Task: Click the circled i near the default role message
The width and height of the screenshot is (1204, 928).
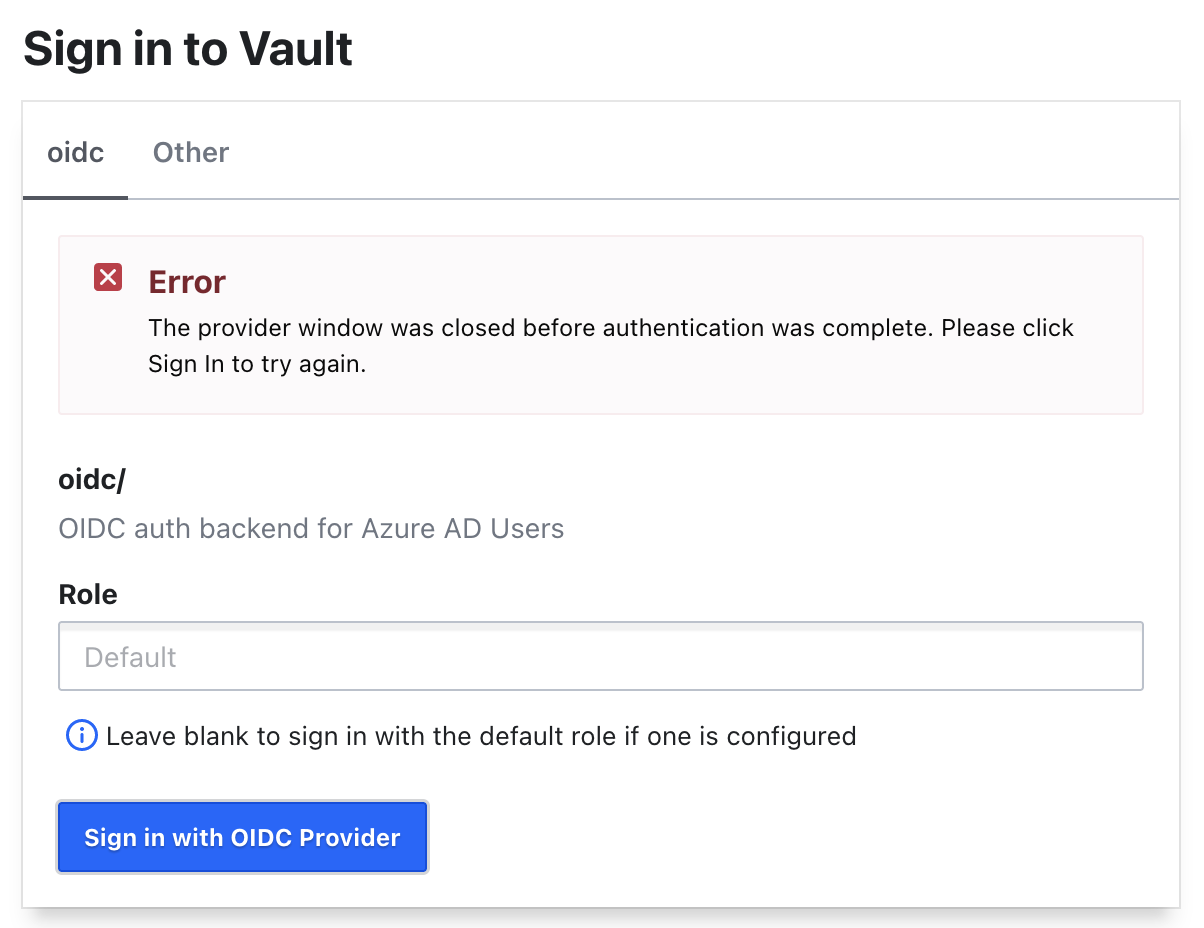Action: 80,736
